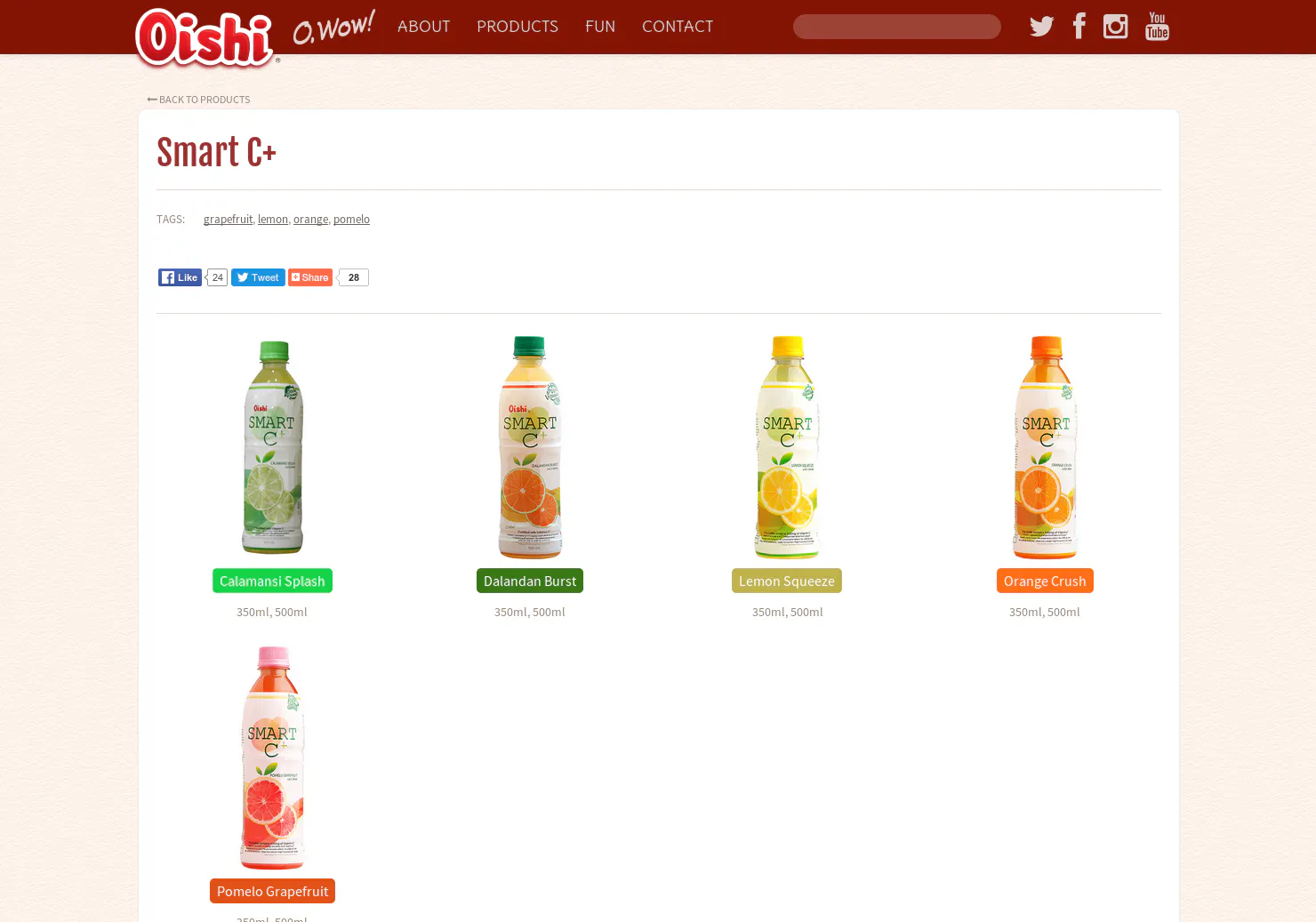The height and width of the screenshot is (922, 1316).
Task: Click the Oishi logo
Action: [205, 38]
